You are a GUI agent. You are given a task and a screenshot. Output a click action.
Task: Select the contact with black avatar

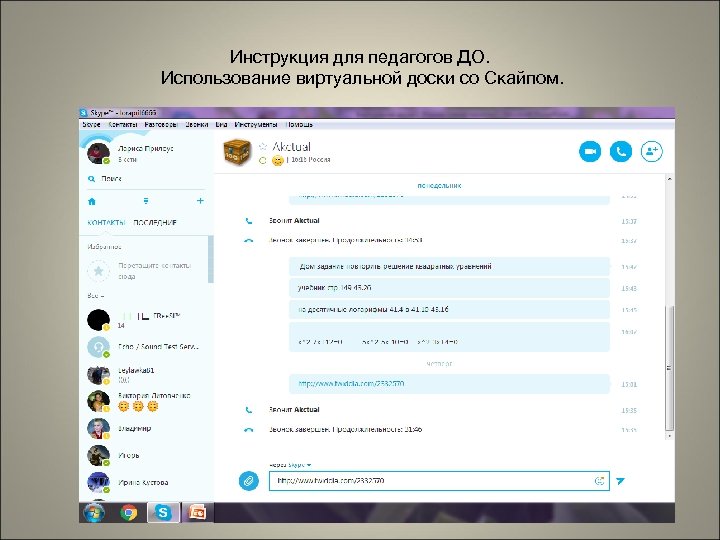click(x=147, y=320)
